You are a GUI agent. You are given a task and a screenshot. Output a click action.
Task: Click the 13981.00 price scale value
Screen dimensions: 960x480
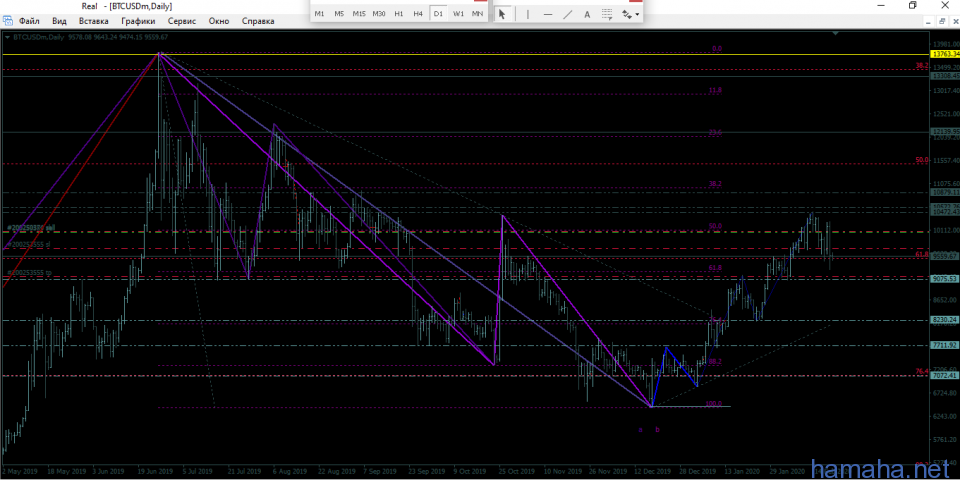click(x=946, y=44)
